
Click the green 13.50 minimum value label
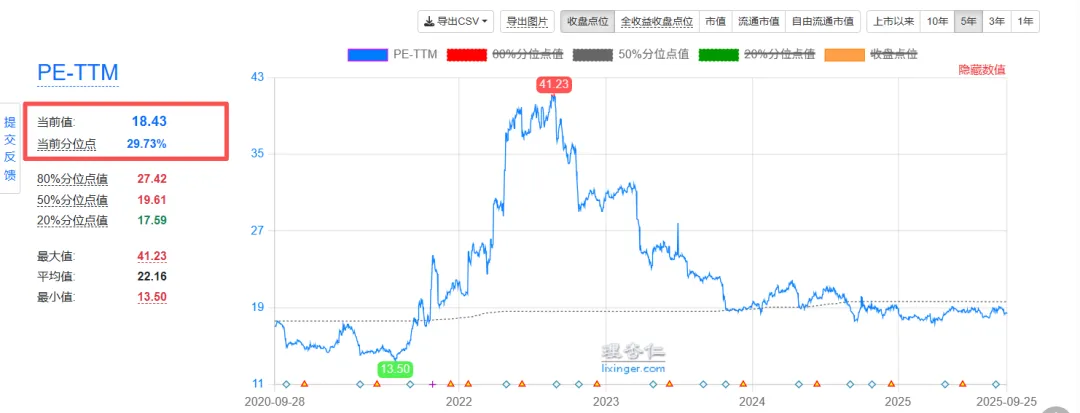396,369
